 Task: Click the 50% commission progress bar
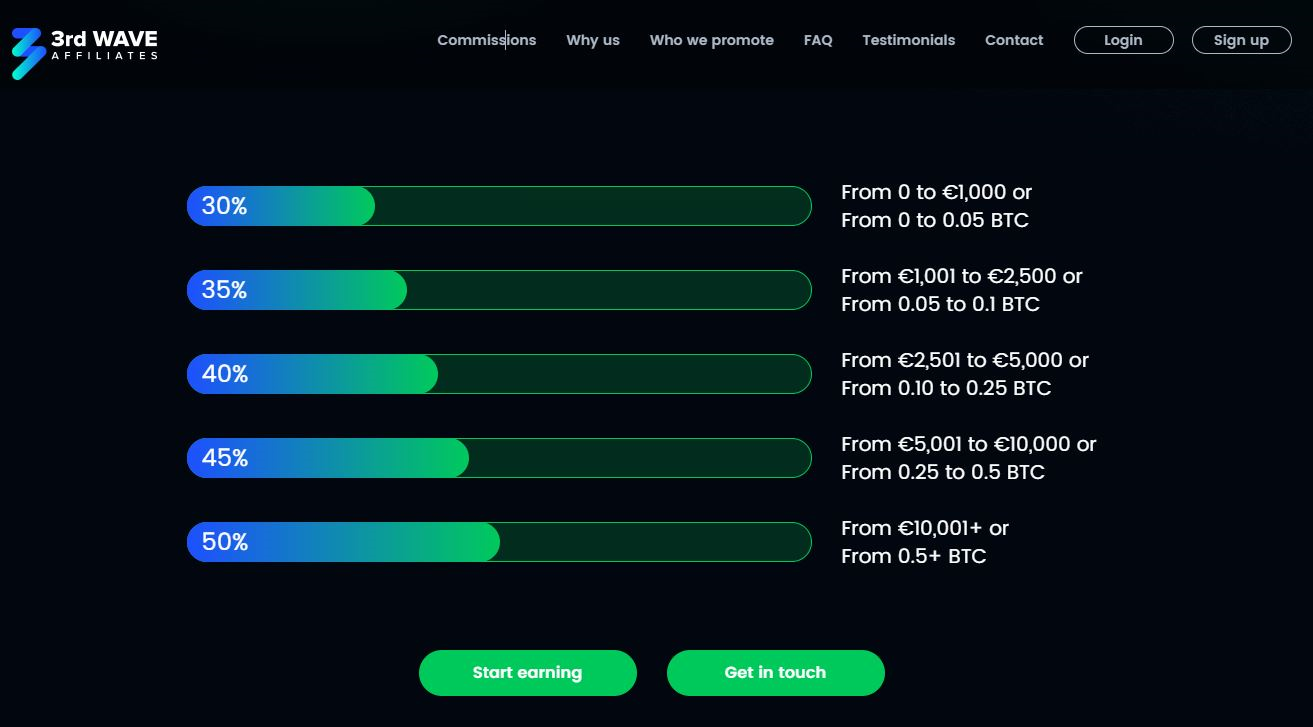(498, 542)
